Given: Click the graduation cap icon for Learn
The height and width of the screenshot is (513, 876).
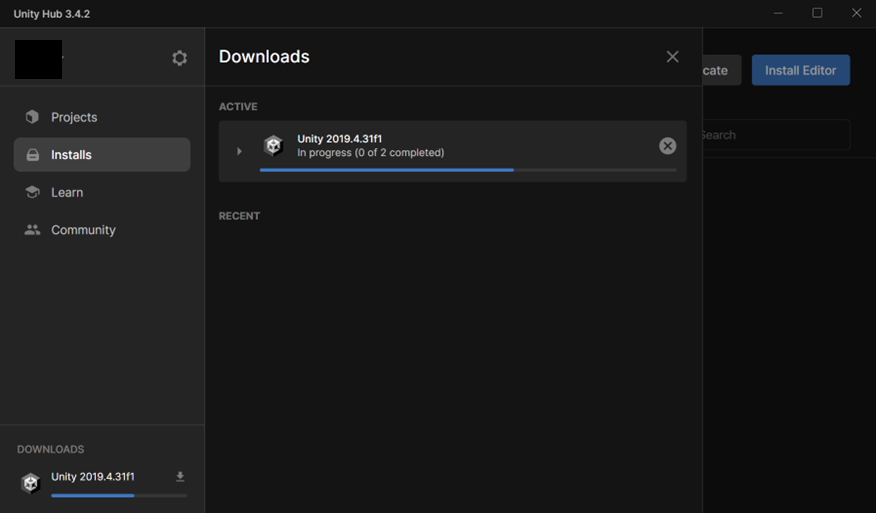Looking at the screenshot, I should pyautogui.click(x=32, y=192).
